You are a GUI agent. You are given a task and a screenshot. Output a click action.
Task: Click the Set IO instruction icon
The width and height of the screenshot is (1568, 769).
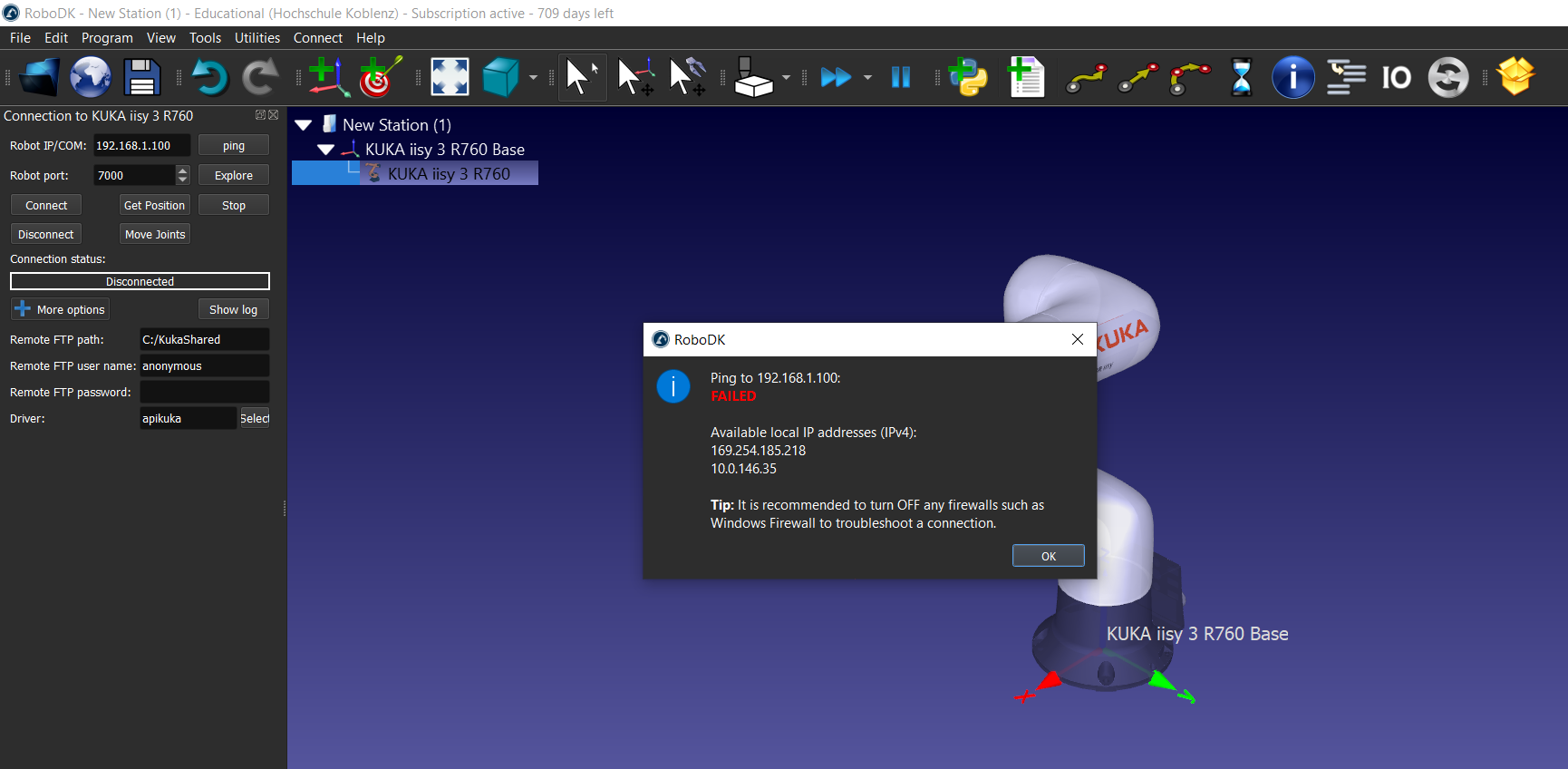(x=1396, y=77)
